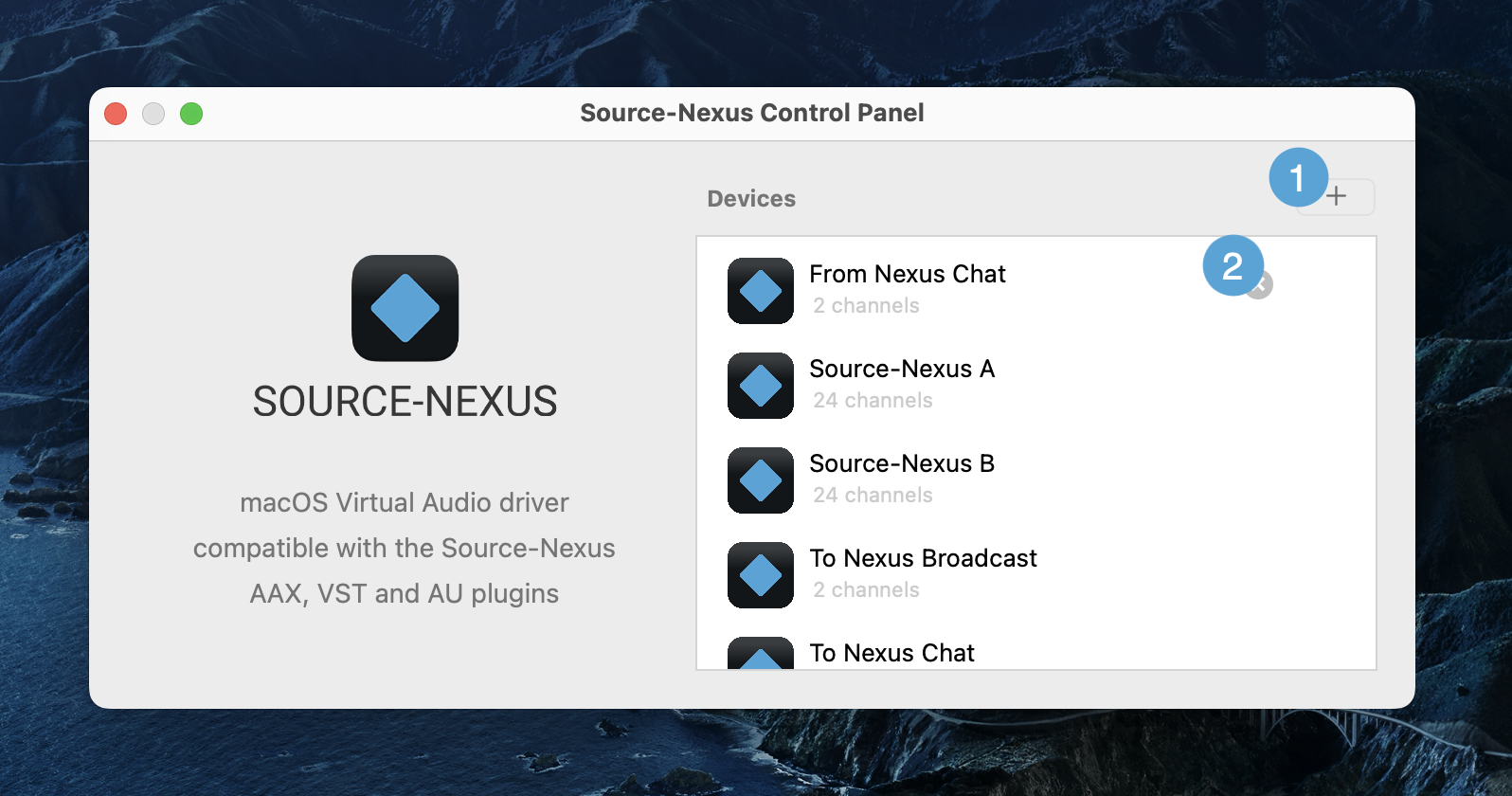Click the "Source-Nexus B" device name
The height and width of the screenshot is (796, 1512).
pyautogui.click(x=902, y=463)
